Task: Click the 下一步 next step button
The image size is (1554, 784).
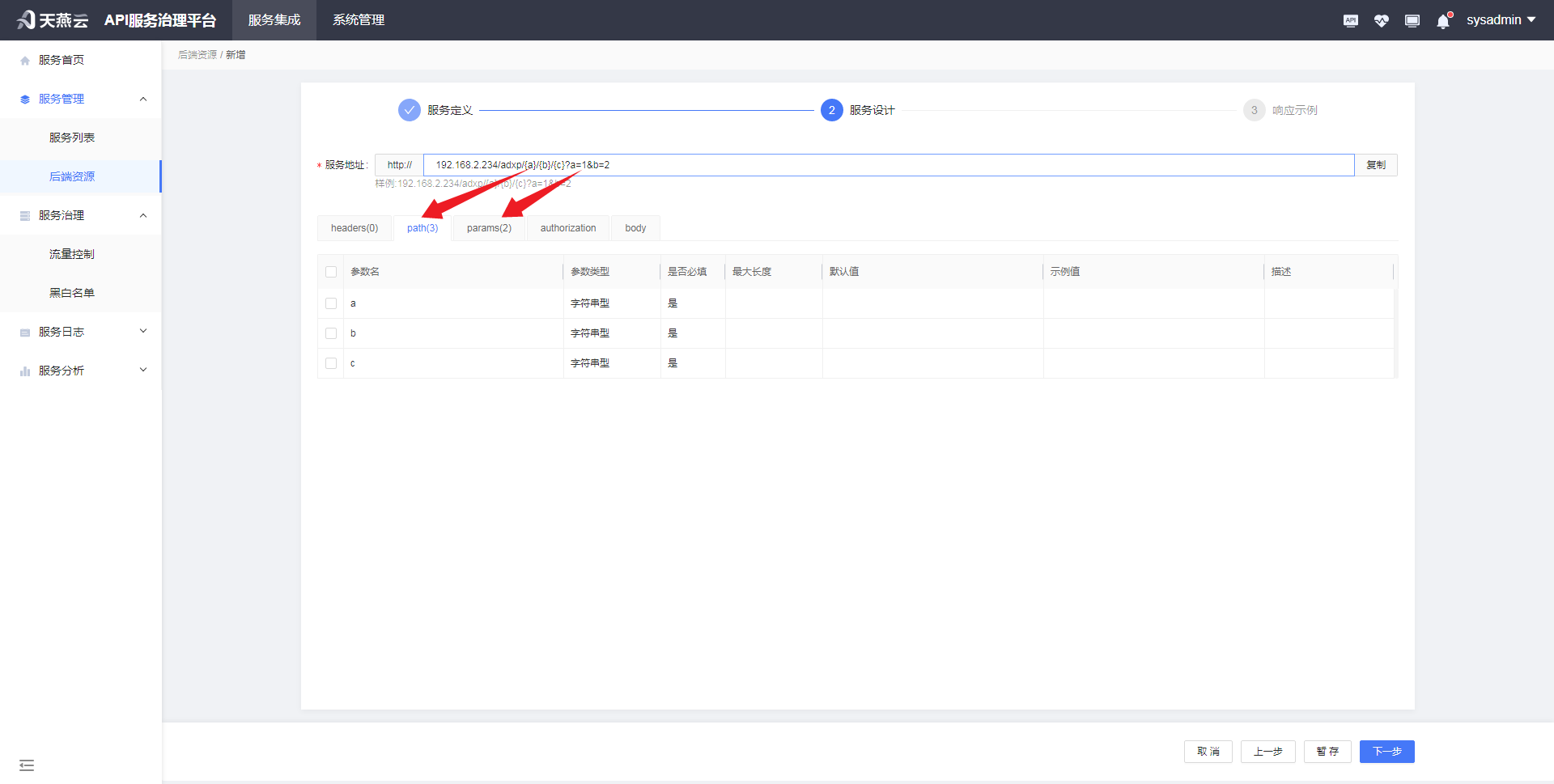Action: (x=1386, y=751)
